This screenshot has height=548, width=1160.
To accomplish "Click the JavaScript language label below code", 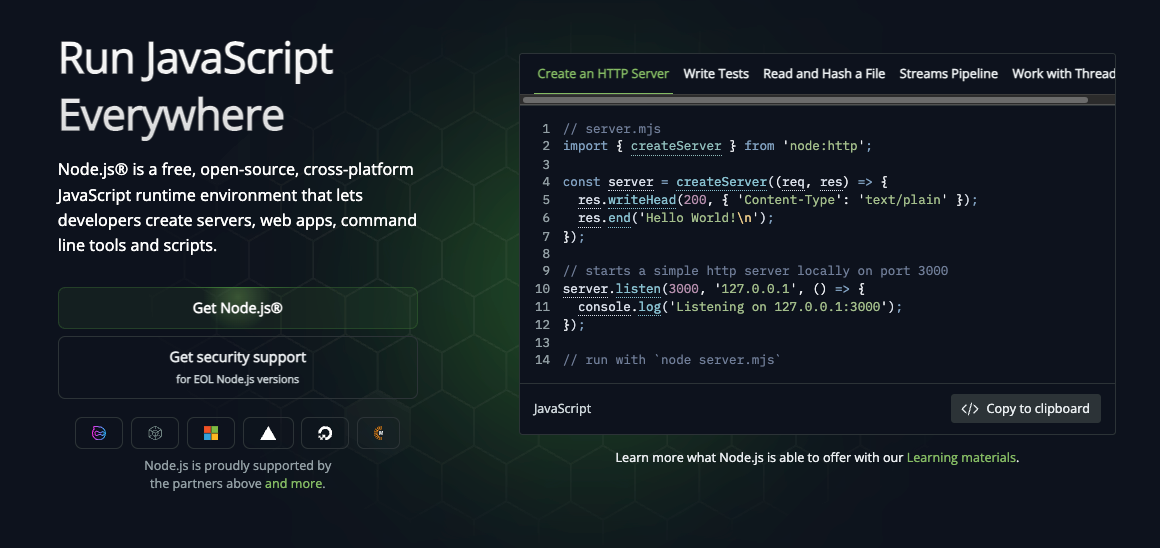I will tap(562, 409).
